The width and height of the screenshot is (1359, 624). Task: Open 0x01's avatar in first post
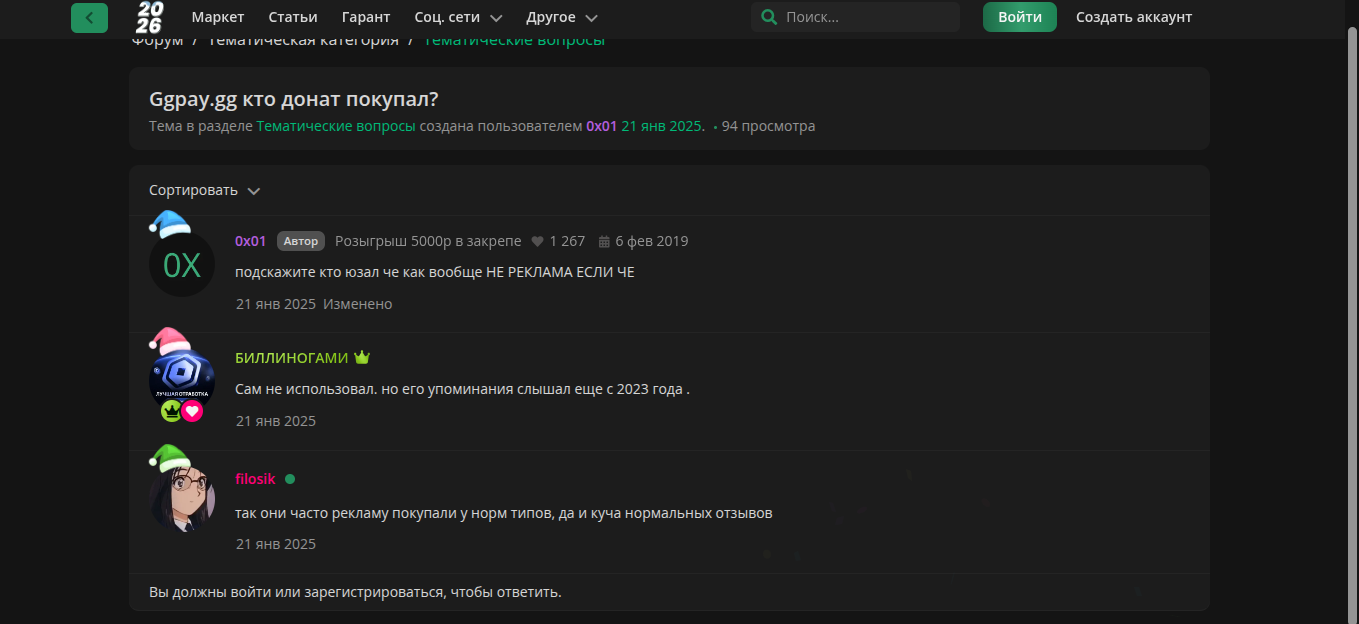click(182, 265)
